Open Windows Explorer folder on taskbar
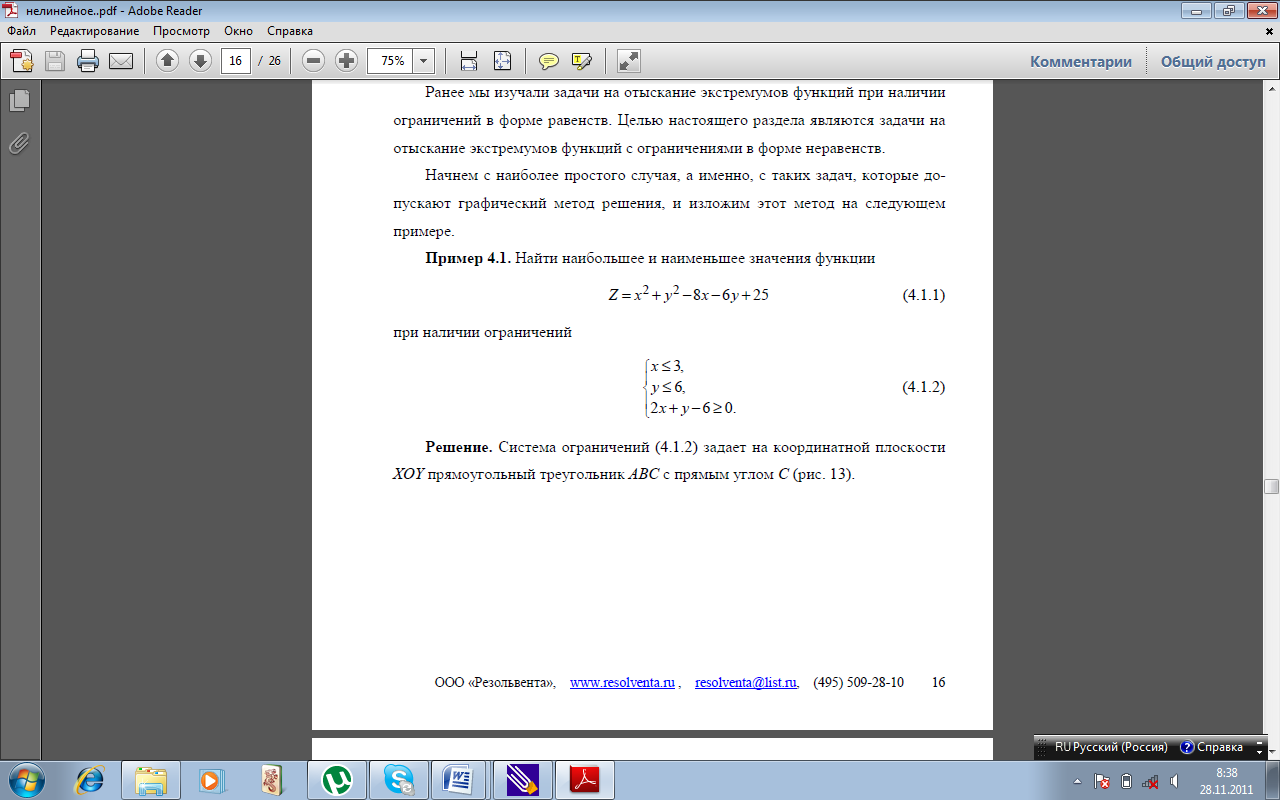Viewport: 1280px width, 800px height. [150, 780]
